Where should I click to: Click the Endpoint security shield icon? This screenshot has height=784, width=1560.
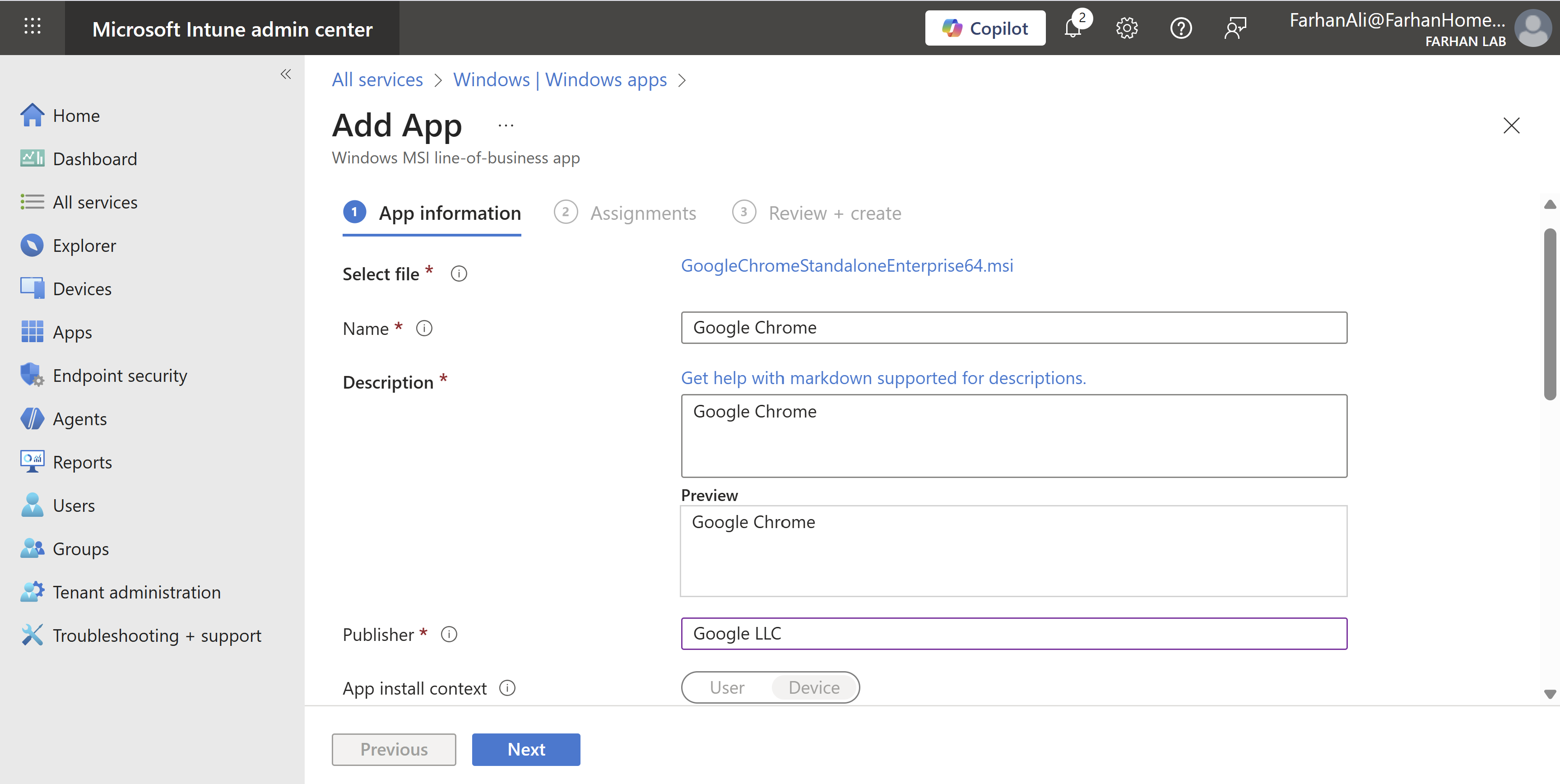point(32,376)
